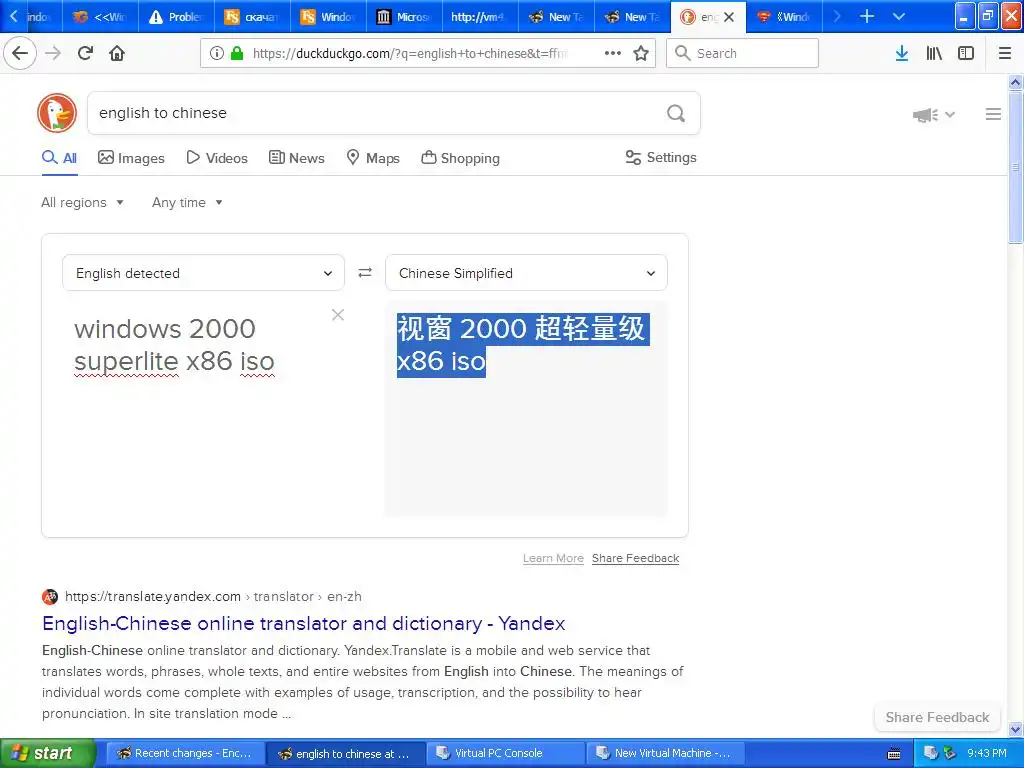Open the Downloads panel
1024x768 pixels.
click(x=901, y=53)
